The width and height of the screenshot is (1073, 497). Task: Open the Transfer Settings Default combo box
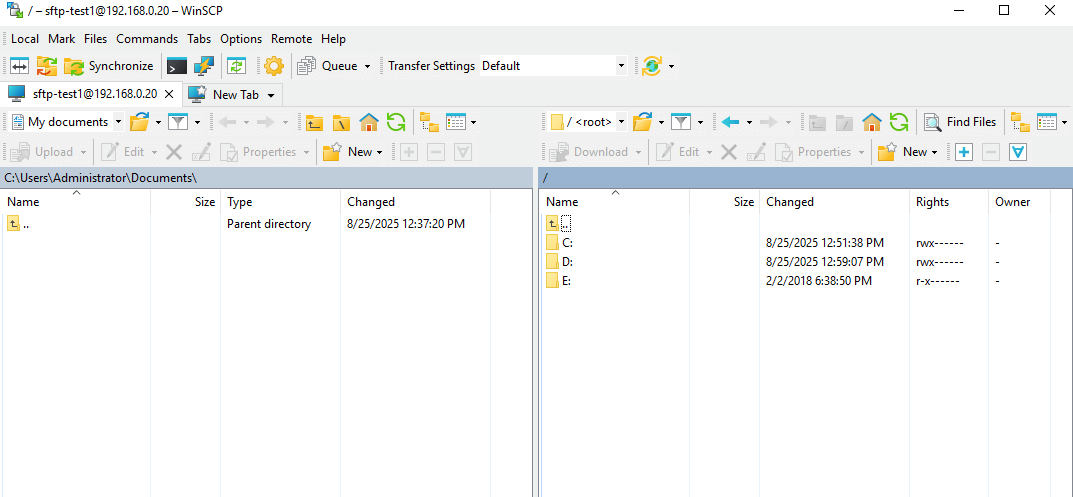pyautogui.click(x=553, y=66)
